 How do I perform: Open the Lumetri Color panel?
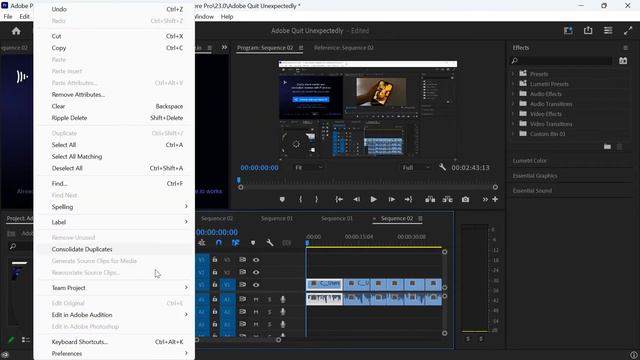point(529,161)
